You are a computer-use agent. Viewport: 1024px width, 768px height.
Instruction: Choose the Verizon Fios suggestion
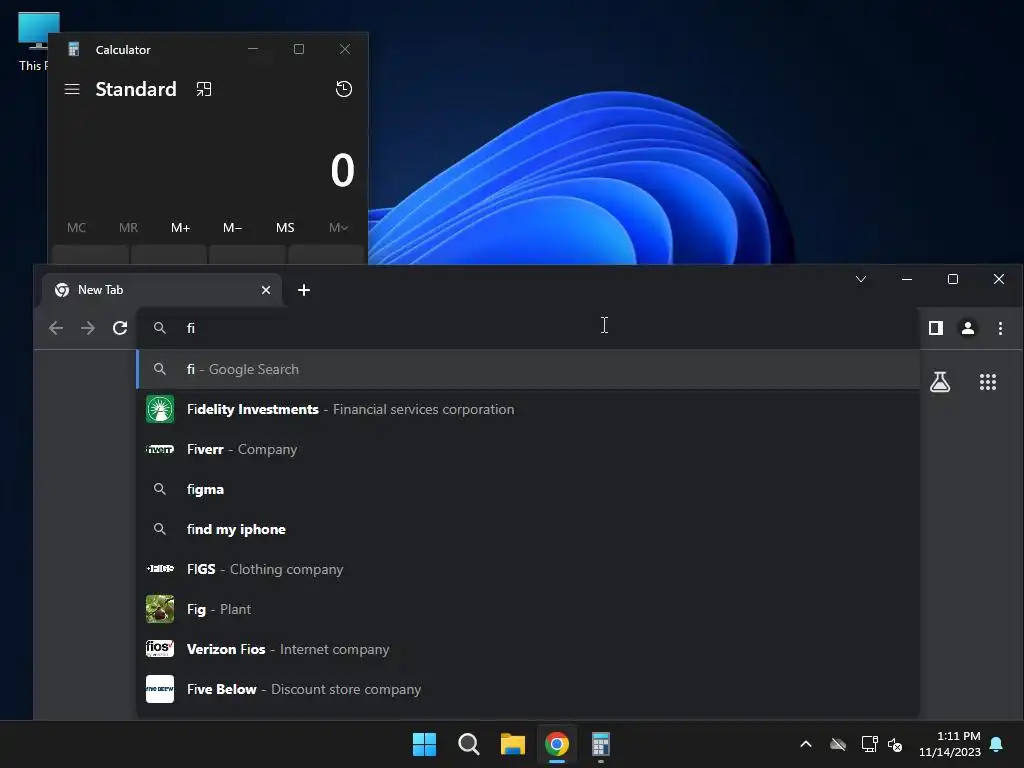(x=528, y=649)
